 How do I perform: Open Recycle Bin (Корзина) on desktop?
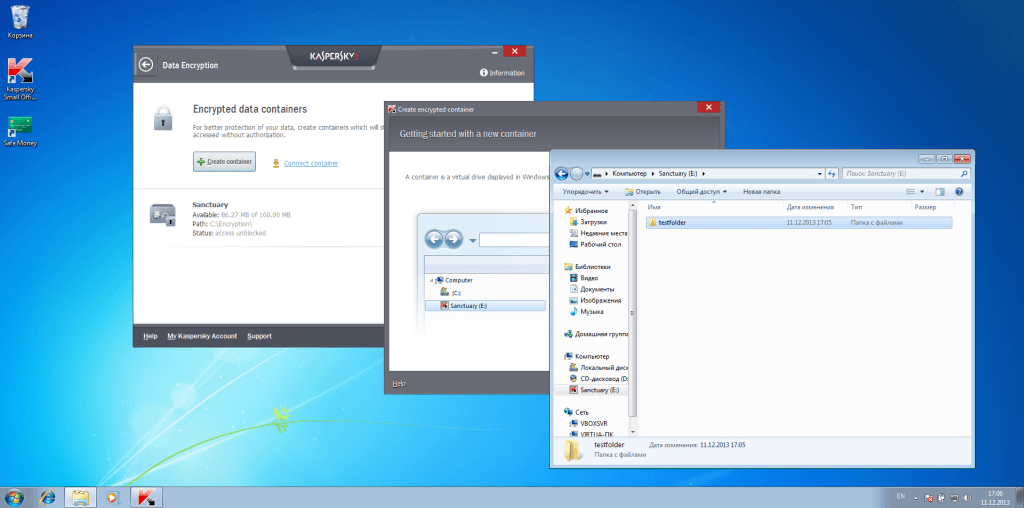tap(20, 22)
